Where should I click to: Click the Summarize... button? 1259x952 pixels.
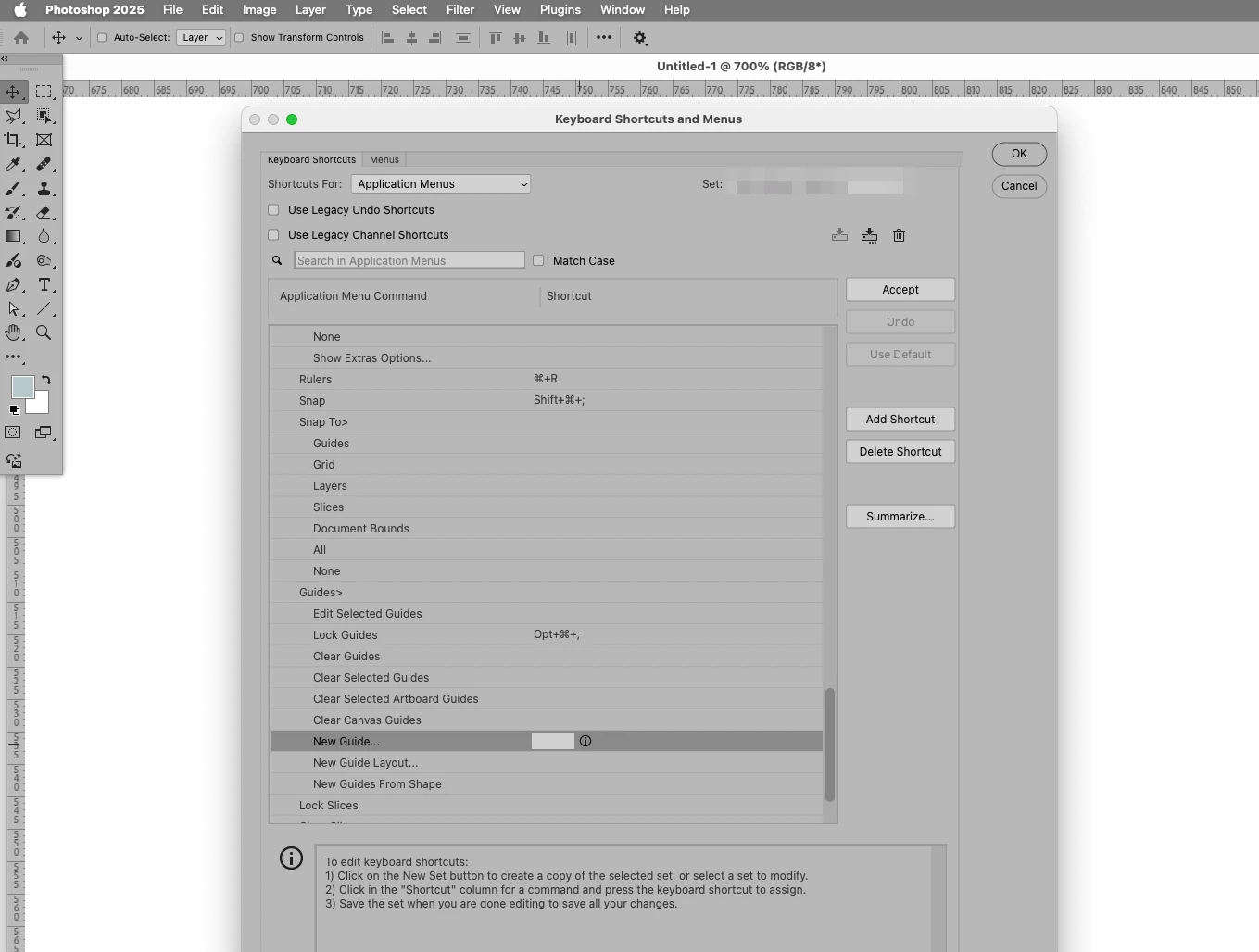[x=900, y=517]
